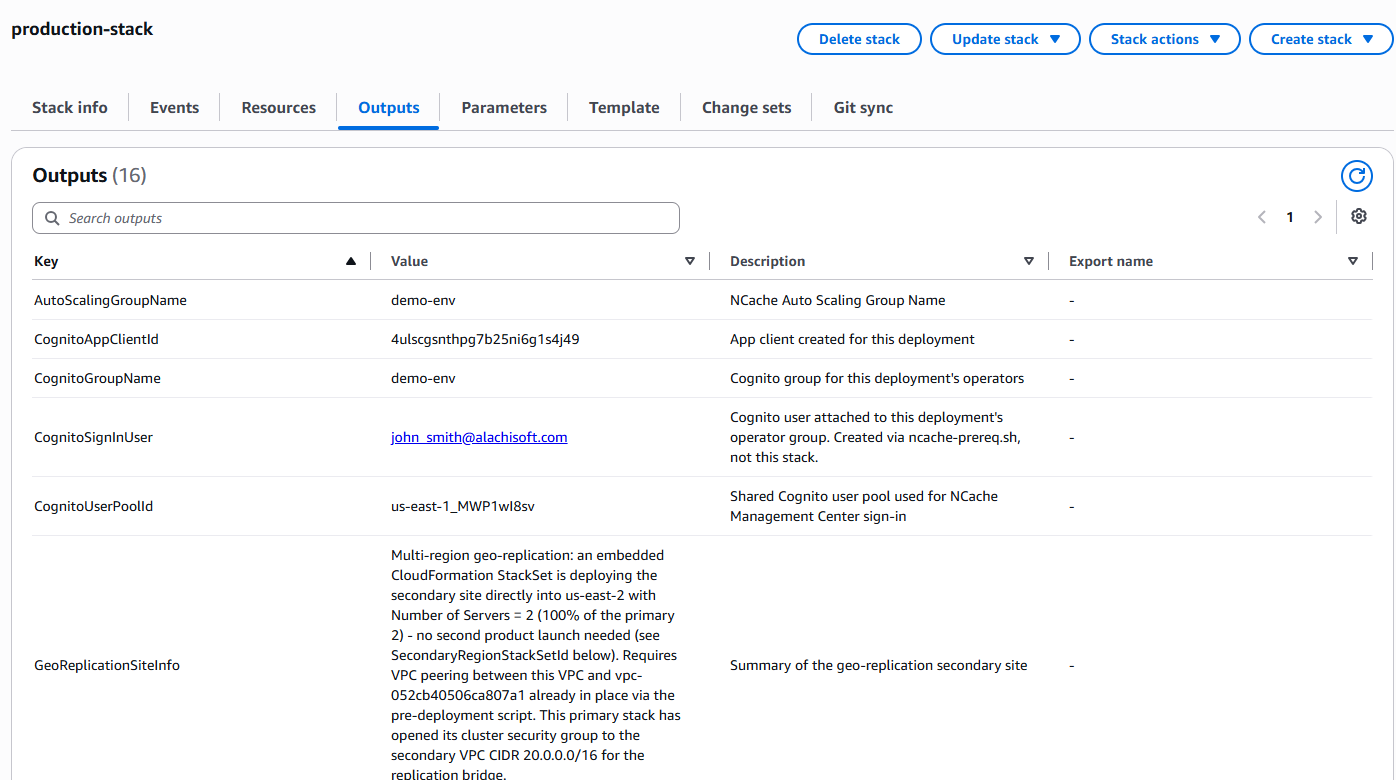Select the CognitoAppClientId key

pos(96,339)
